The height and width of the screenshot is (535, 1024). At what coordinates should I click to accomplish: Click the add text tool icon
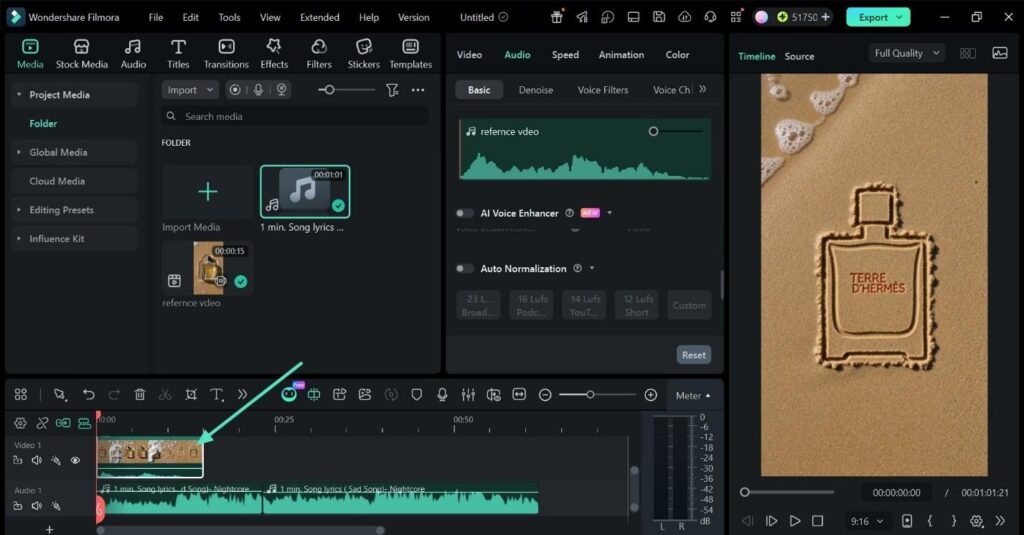[x=216, y=395]
